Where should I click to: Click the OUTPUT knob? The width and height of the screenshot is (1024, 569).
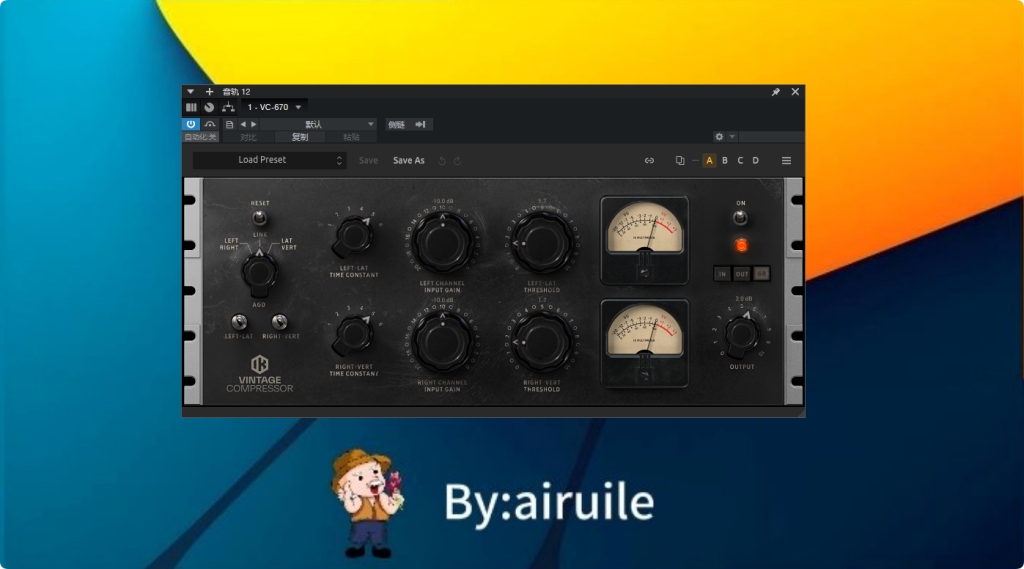(742, 334)
